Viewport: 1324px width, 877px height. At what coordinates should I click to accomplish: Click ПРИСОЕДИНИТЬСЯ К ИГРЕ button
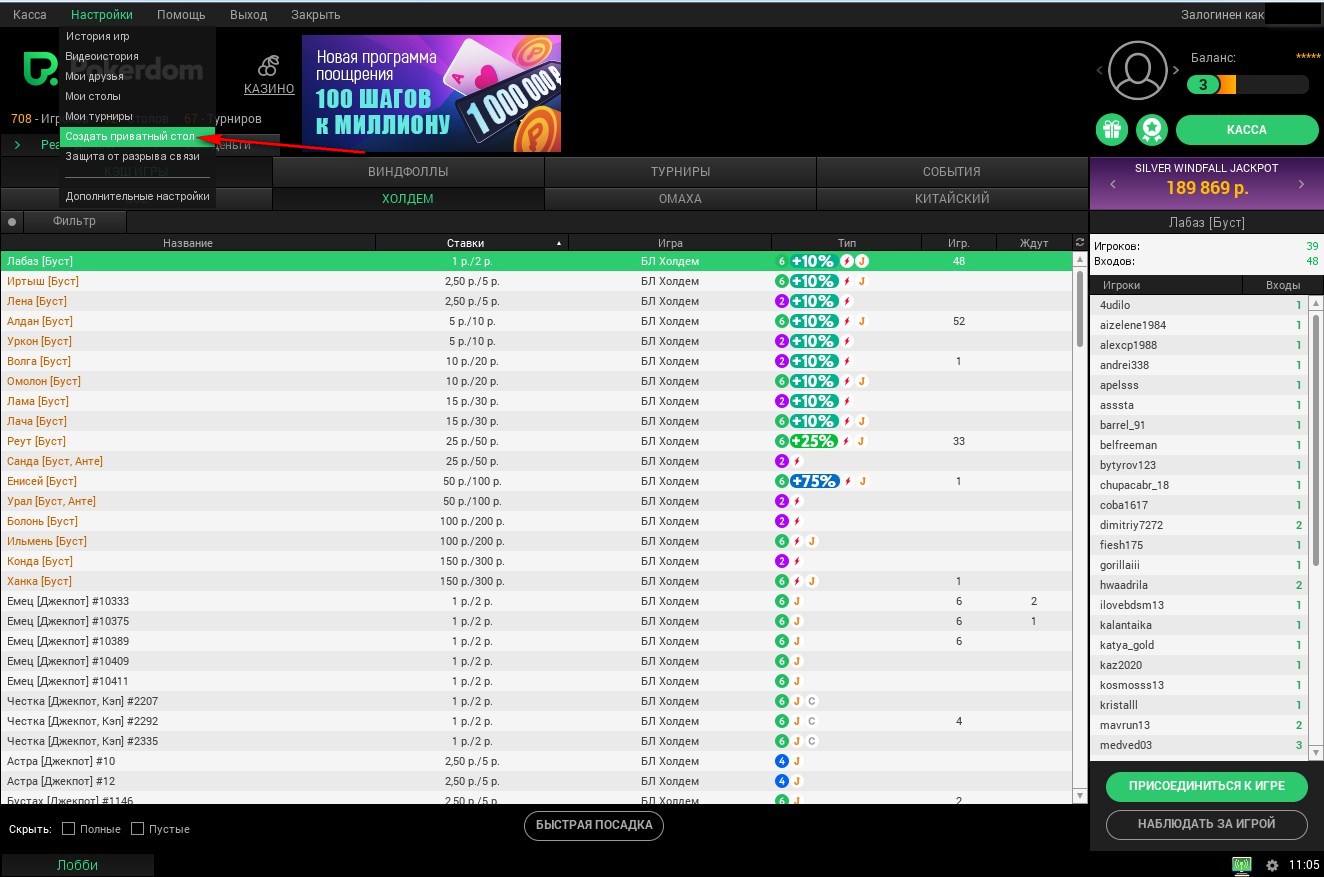[1206, 786]
